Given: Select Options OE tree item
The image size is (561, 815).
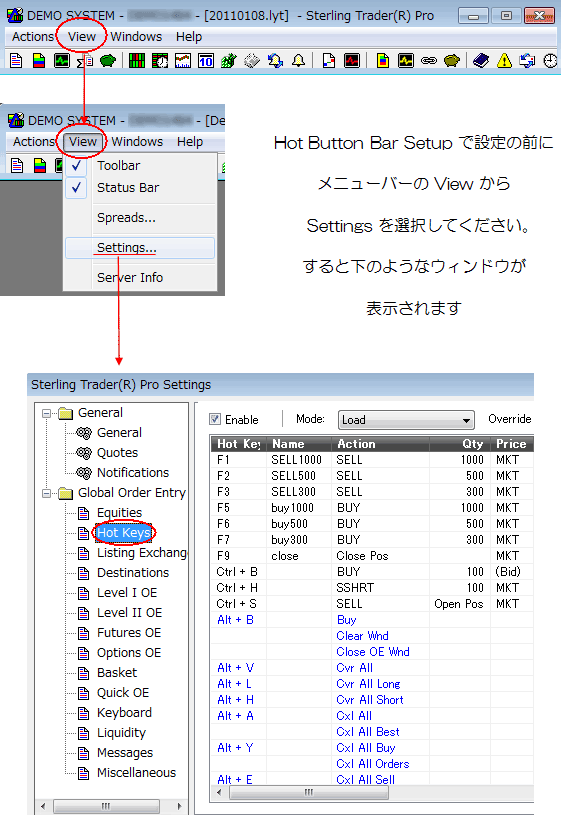Looking at the screenshot, I should point(129,653).
